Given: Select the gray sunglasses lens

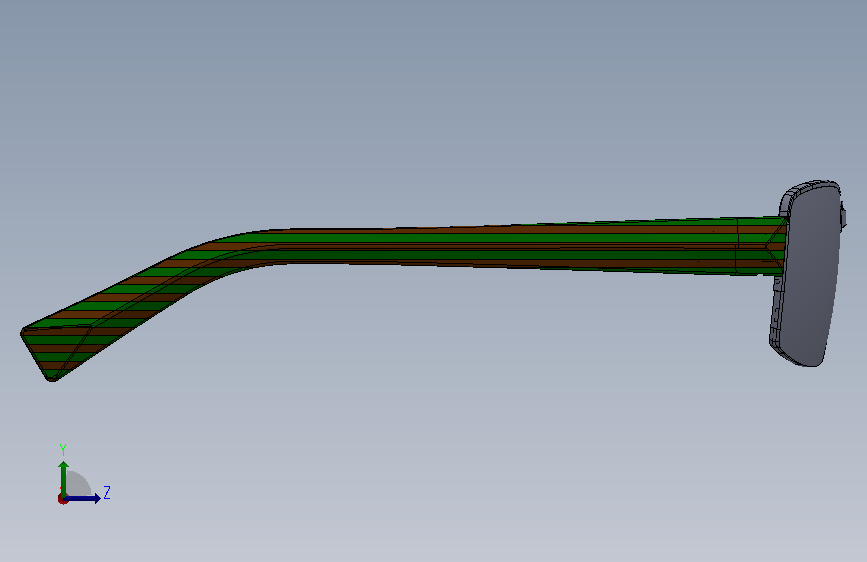Looking at the screenshot, I should click(813, 275).
